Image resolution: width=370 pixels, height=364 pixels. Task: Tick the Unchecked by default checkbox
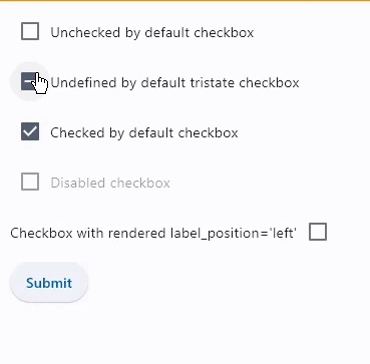(30, 31)
